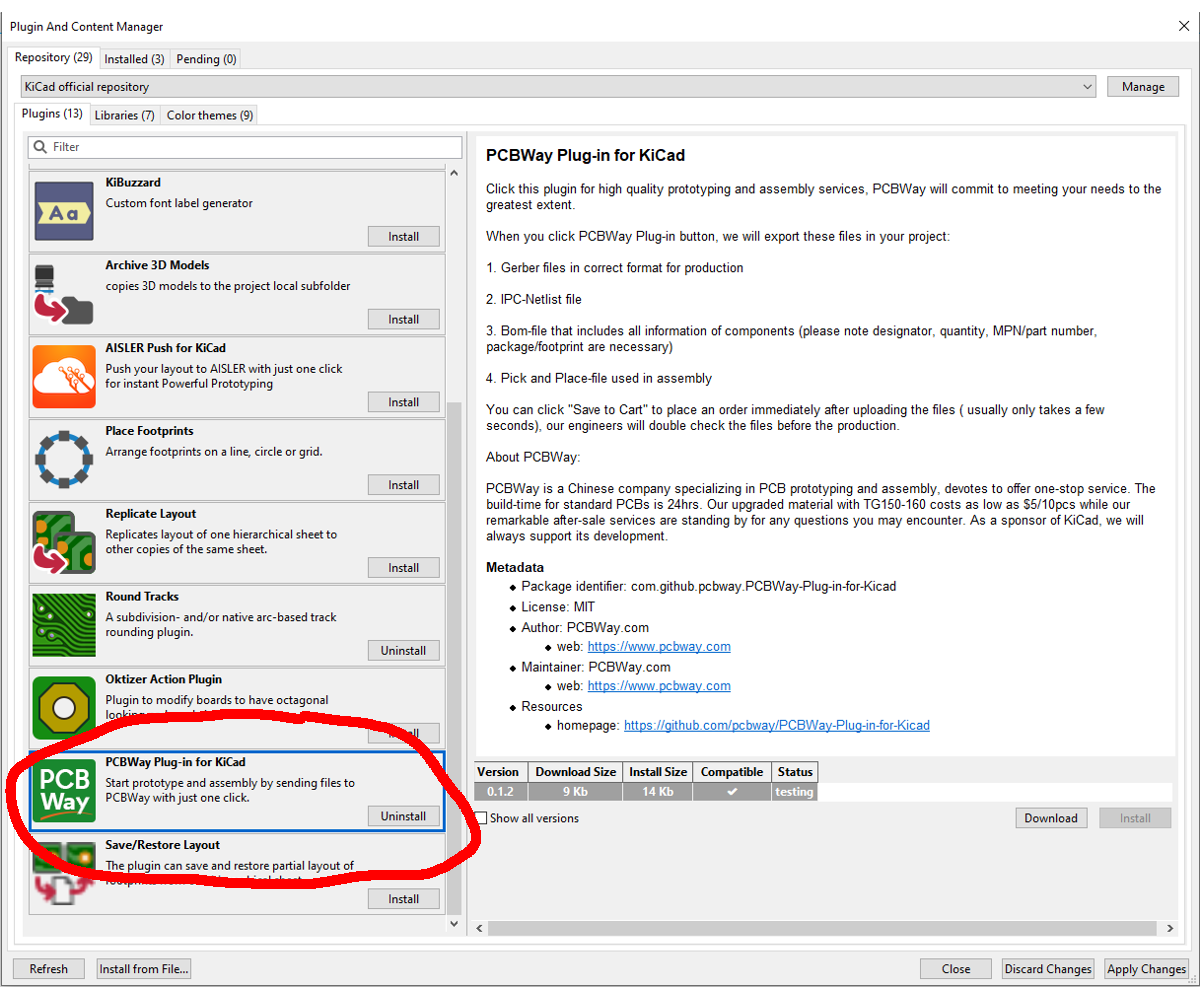Close the Plugin And Content Manager window

pos(1183,27)
